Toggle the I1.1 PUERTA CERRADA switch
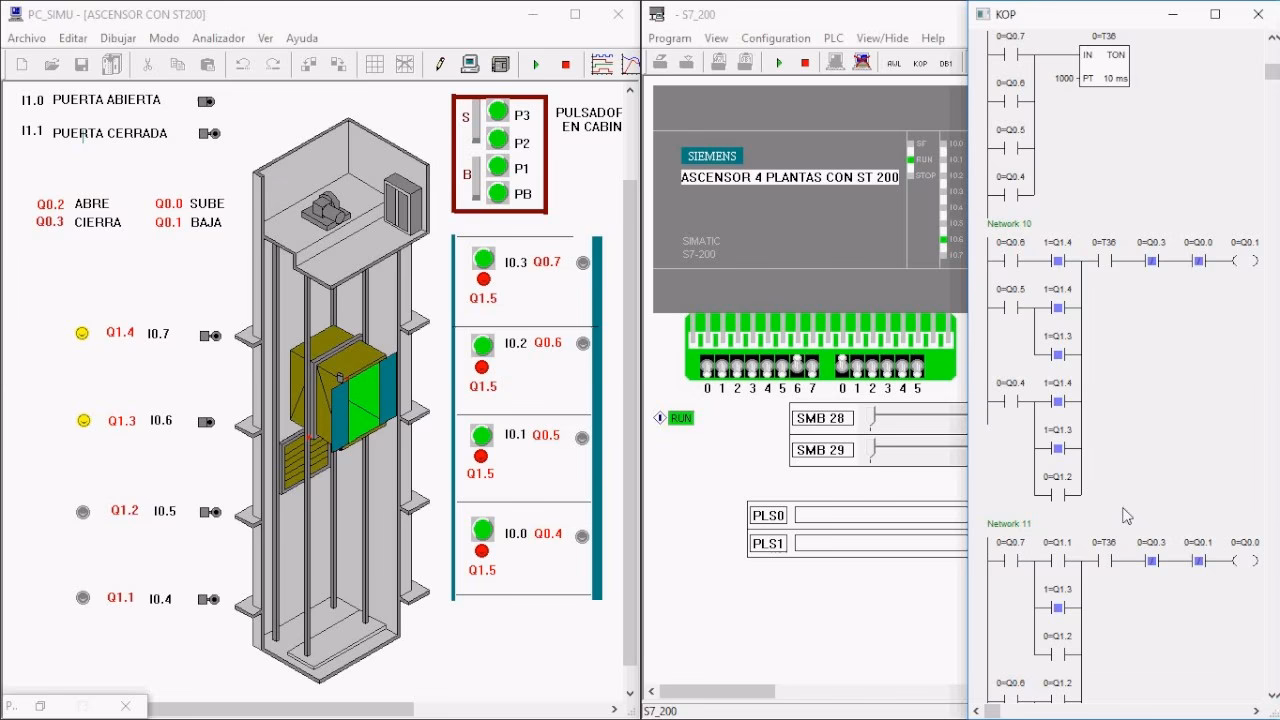1280x720 pixels. point(209,133)
